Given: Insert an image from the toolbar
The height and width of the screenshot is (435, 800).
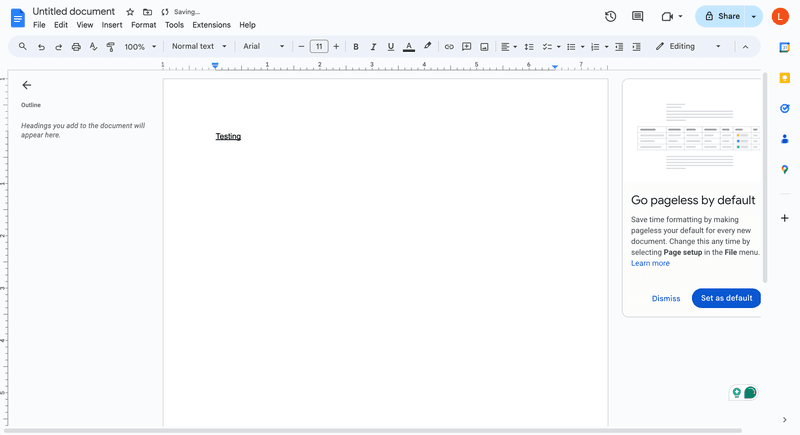Looking at the screenshot, I should [x=484, y=47].
